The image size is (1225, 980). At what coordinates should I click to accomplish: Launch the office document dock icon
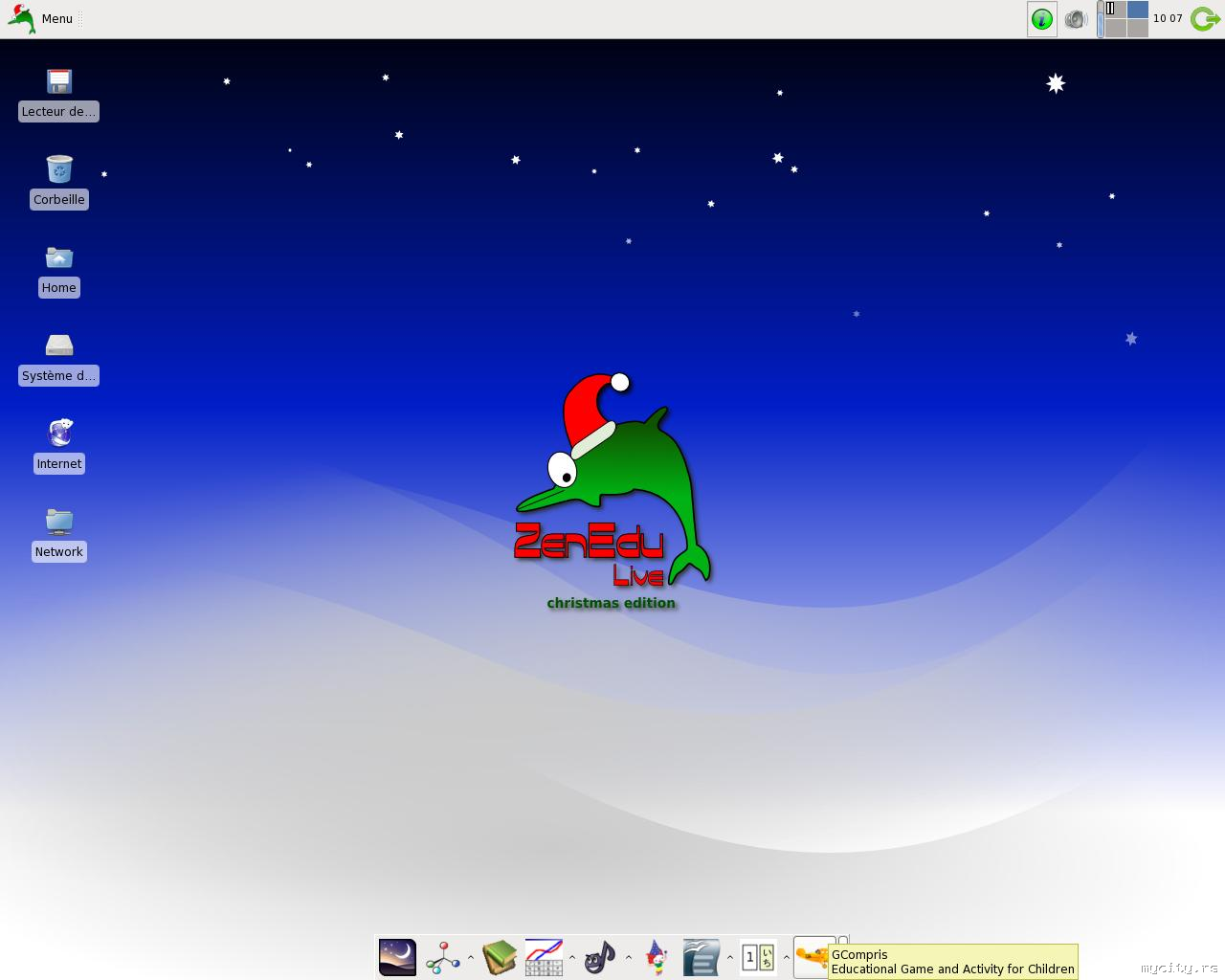(x=702, y=957)
